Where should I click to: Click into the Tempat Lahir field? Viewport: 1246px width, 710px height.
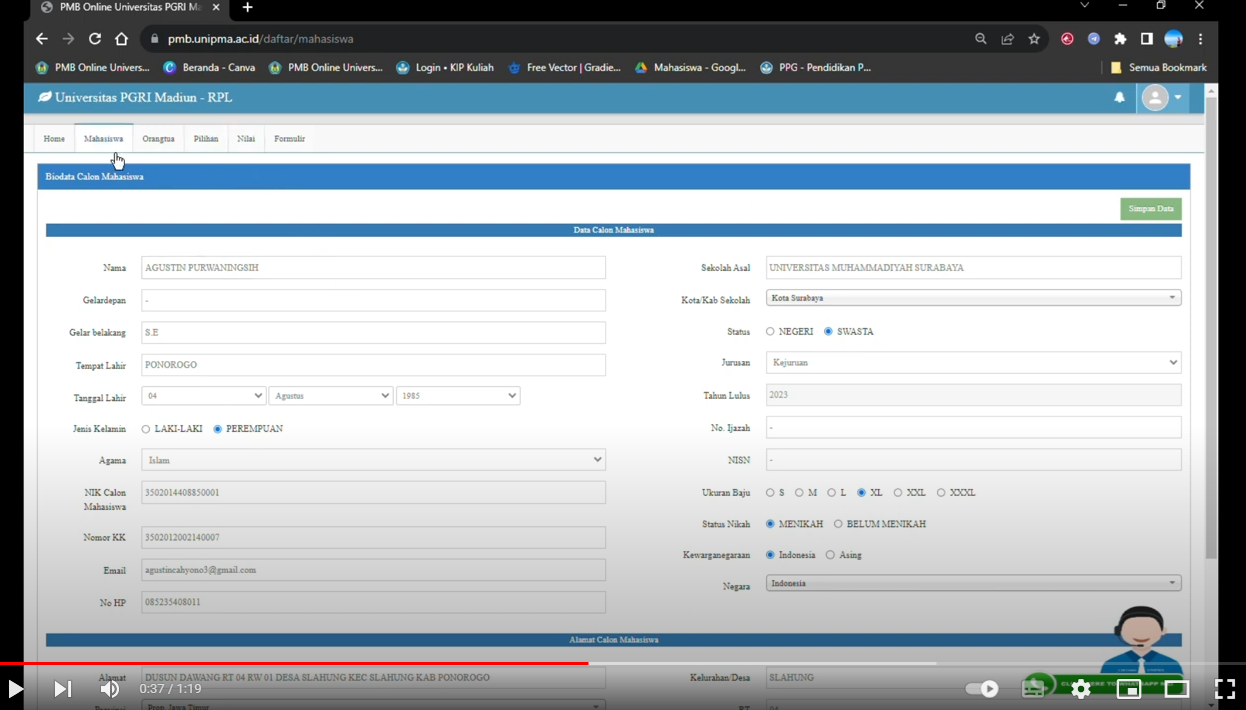pos(373,365)
